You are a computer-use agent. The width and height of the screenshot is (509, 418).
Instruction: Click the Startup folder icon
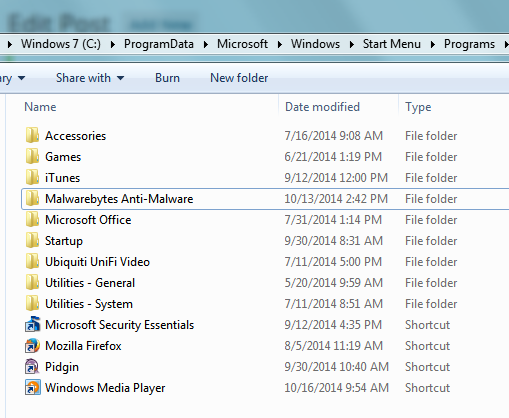32,241
